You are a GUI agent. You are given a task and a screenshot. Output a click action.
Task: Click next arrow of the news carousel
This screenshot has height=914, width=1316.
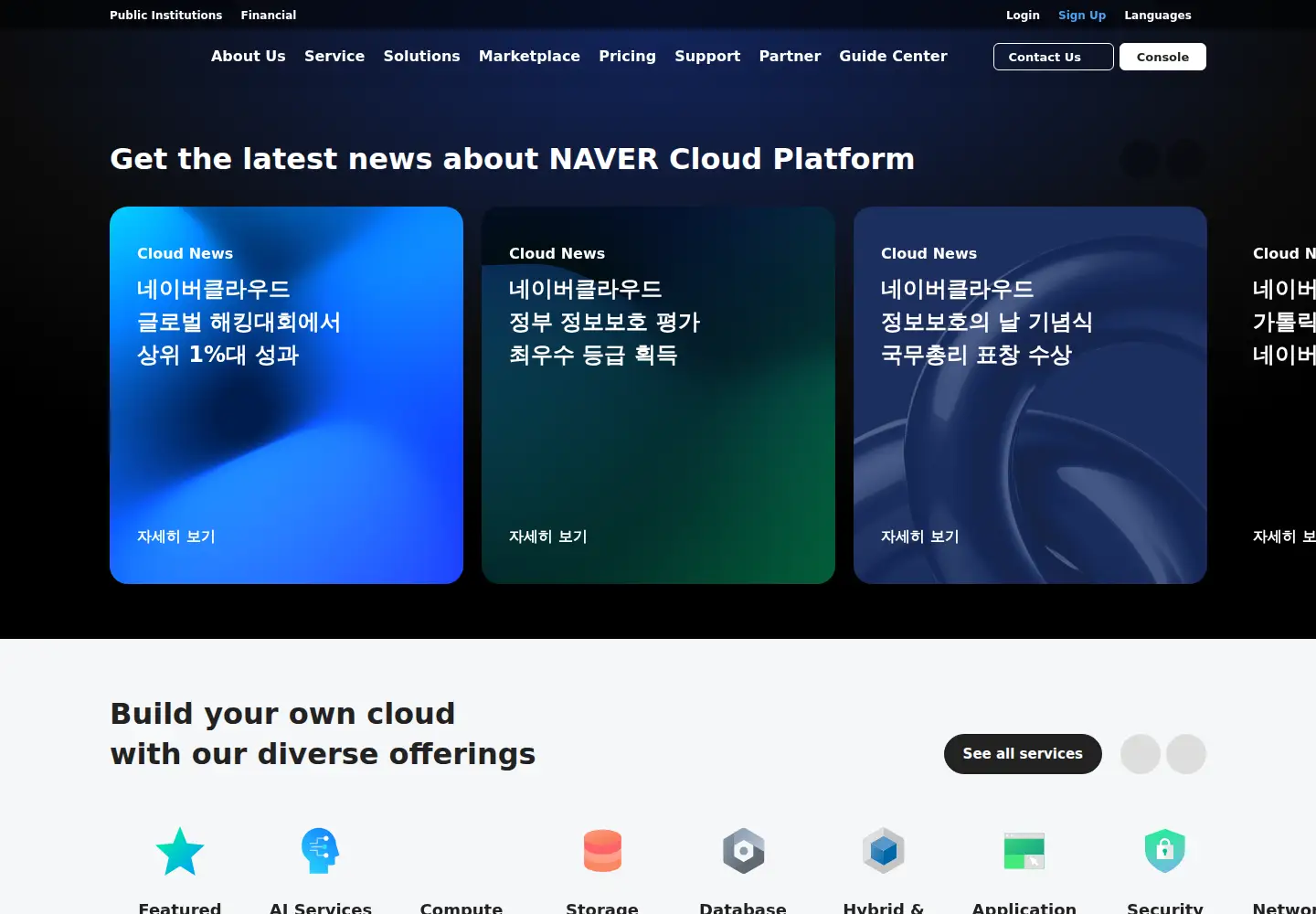pyautogui.click(x=1186, y=159)
